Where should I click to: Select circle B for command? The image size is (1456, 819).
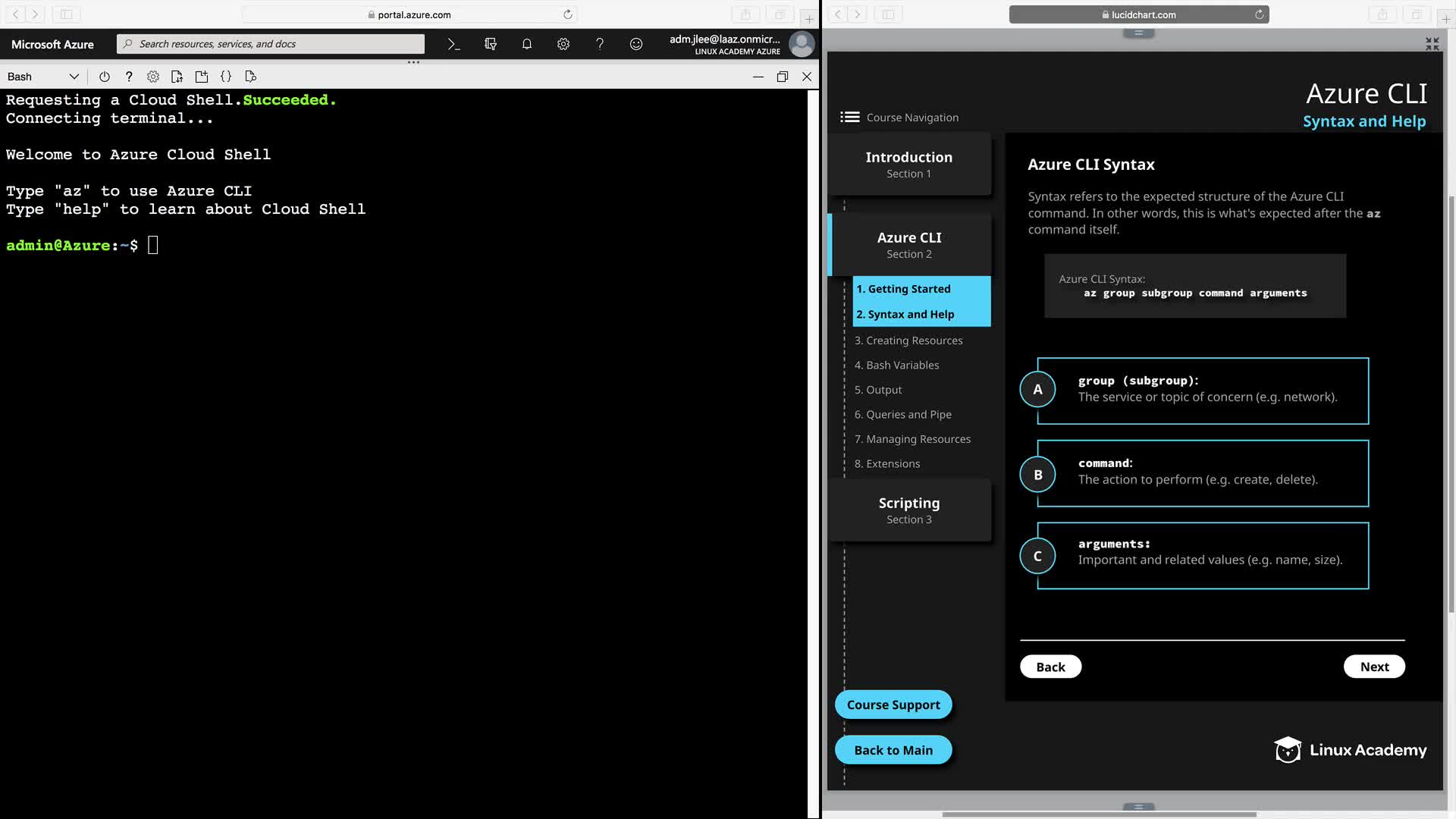pyautogui.click(x=1037, y=475)
